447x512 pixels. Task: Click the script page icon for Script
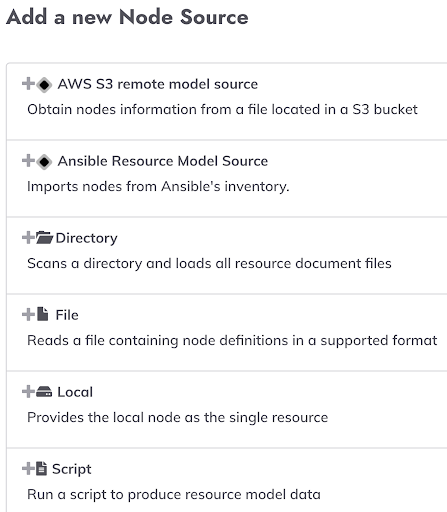pos(42,468)
